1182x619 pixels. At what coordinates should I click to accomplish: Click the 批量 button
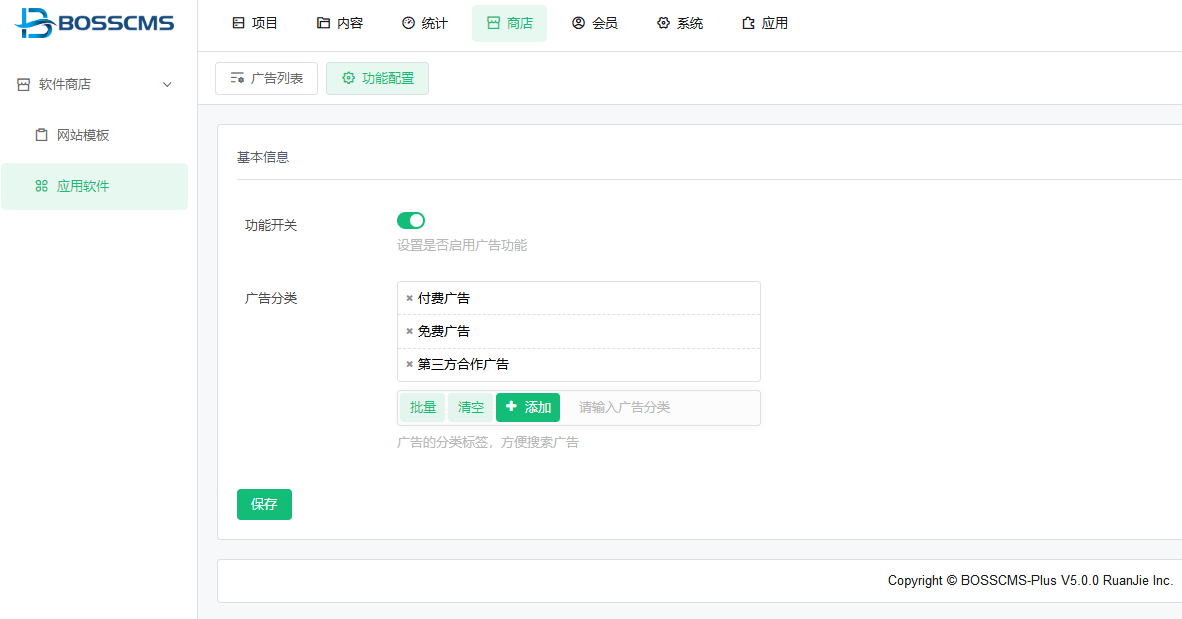click(423, 407)
